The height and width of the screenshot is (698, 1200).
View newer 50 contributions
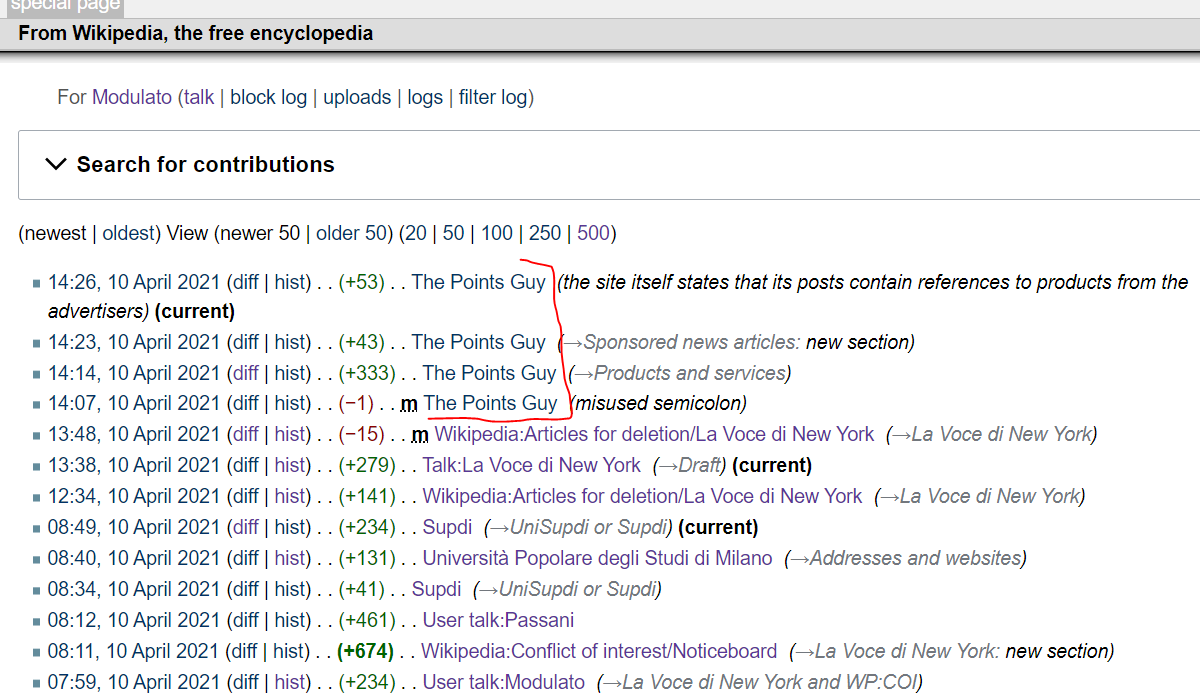click(x=260, y=233)
